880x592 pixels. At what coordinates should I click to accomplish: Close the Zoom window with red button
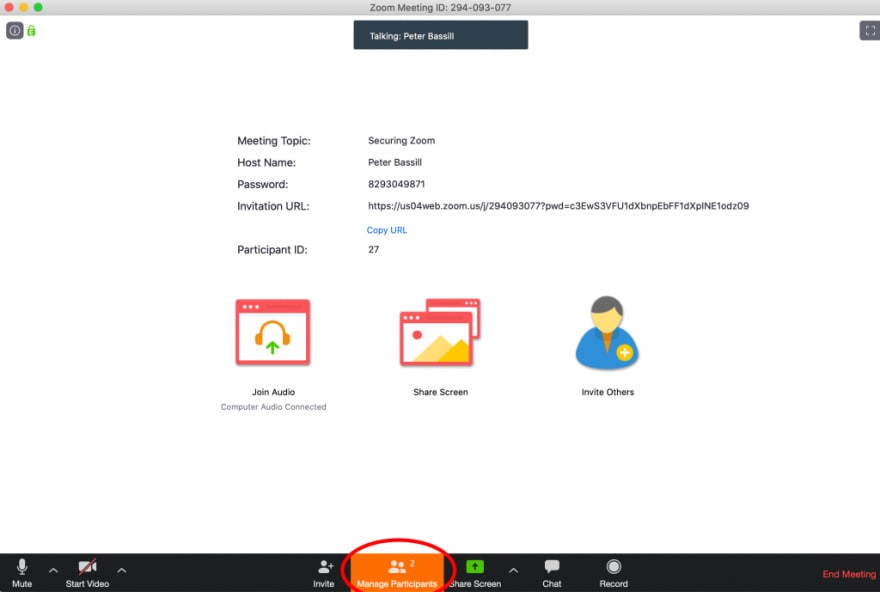click(9, 7)
